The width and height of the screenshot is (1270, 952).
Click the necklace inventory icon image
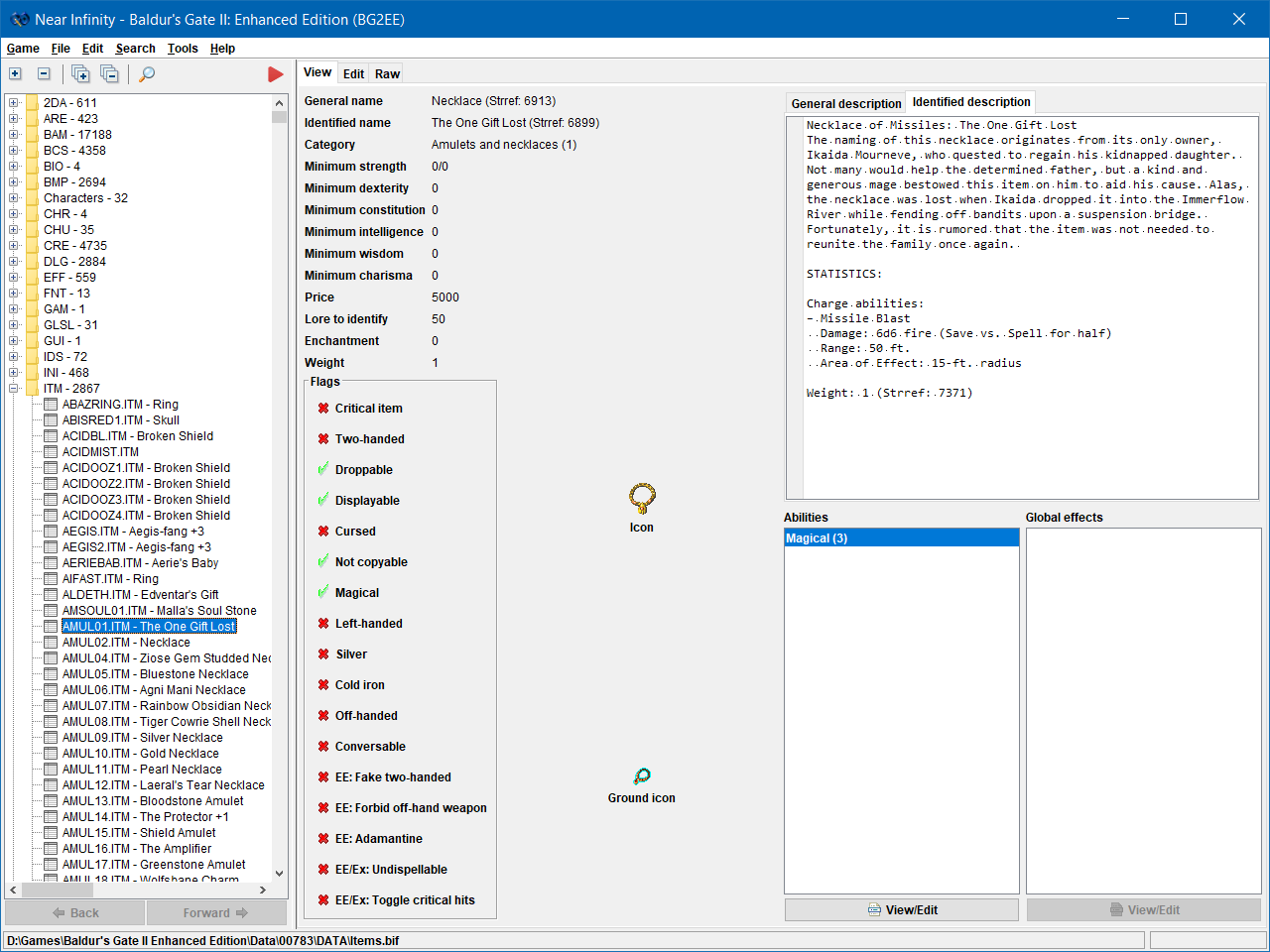[642, 498]
